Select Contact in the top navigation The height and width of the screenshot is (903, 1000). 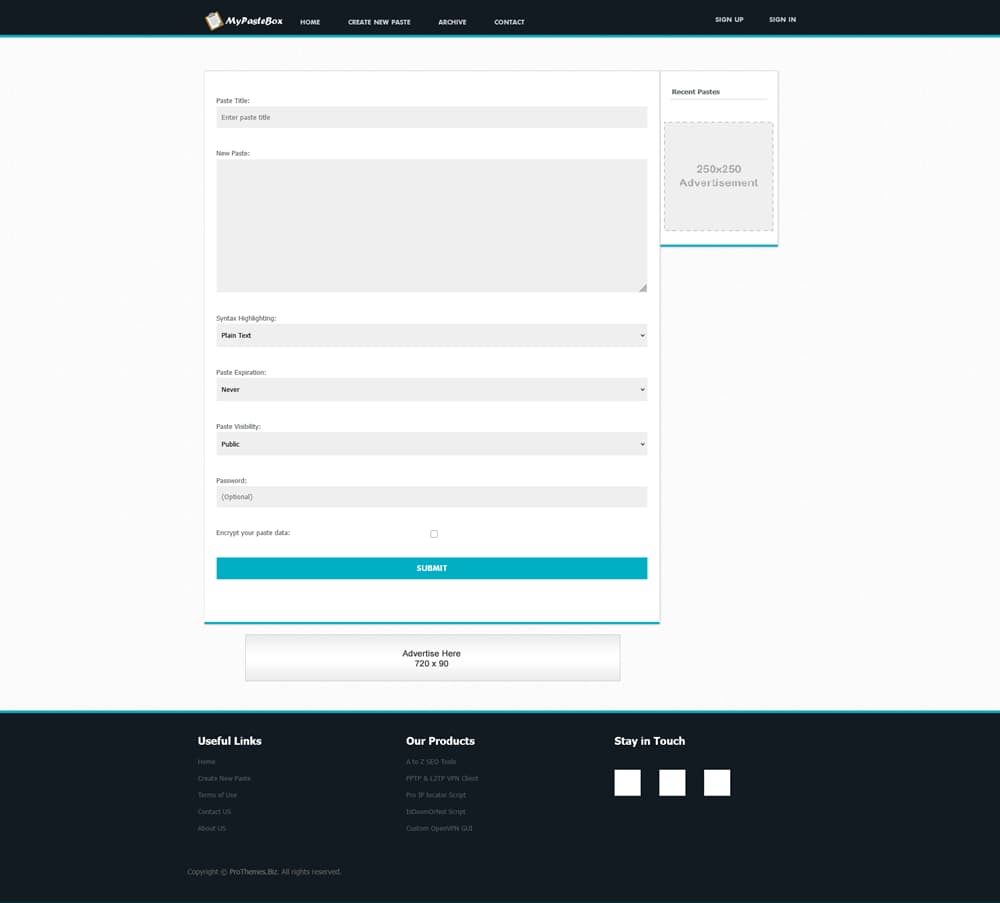[509, 22]
